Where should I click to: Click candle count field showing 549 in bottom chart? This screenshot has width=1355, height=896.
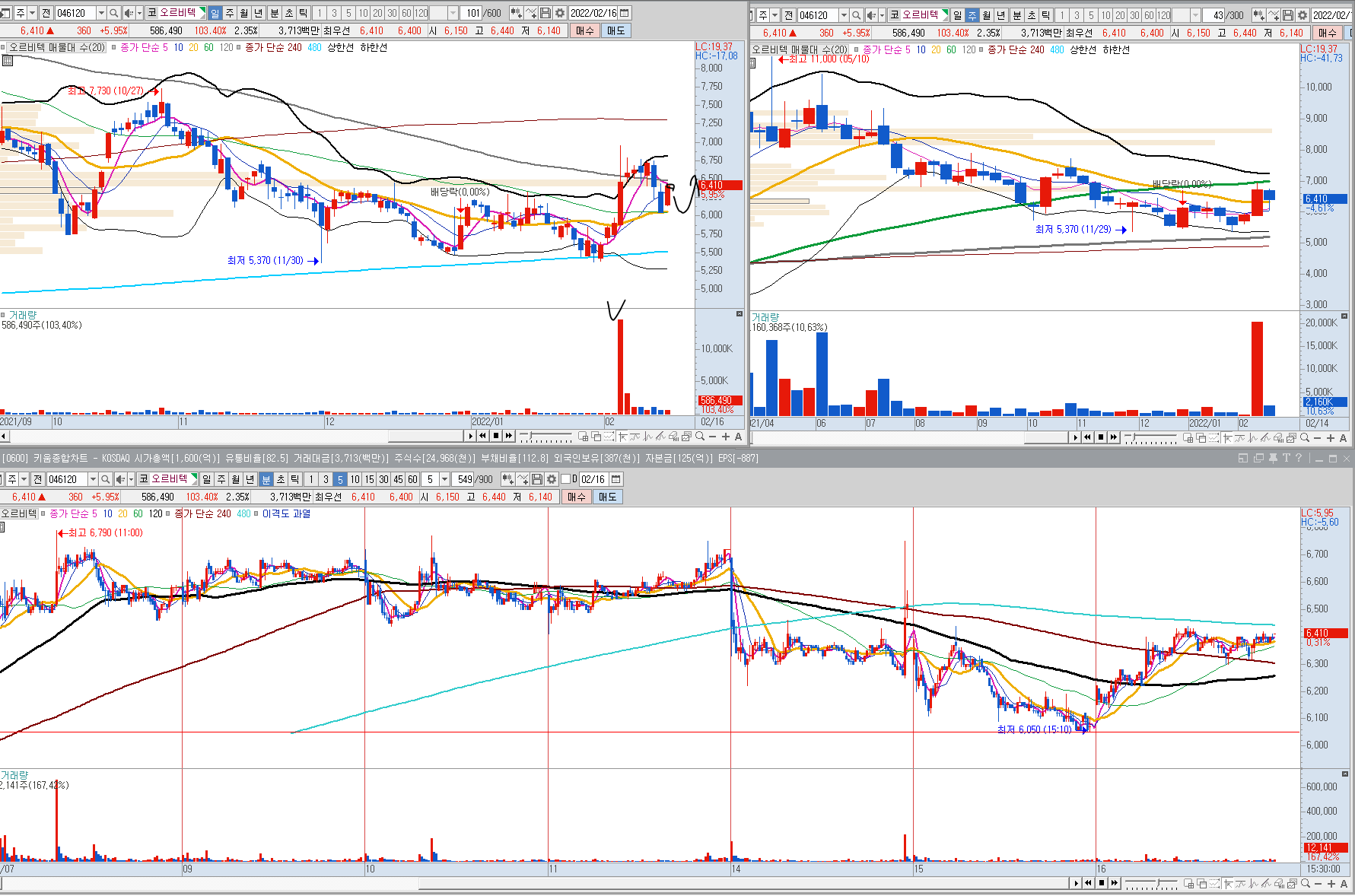463,479
